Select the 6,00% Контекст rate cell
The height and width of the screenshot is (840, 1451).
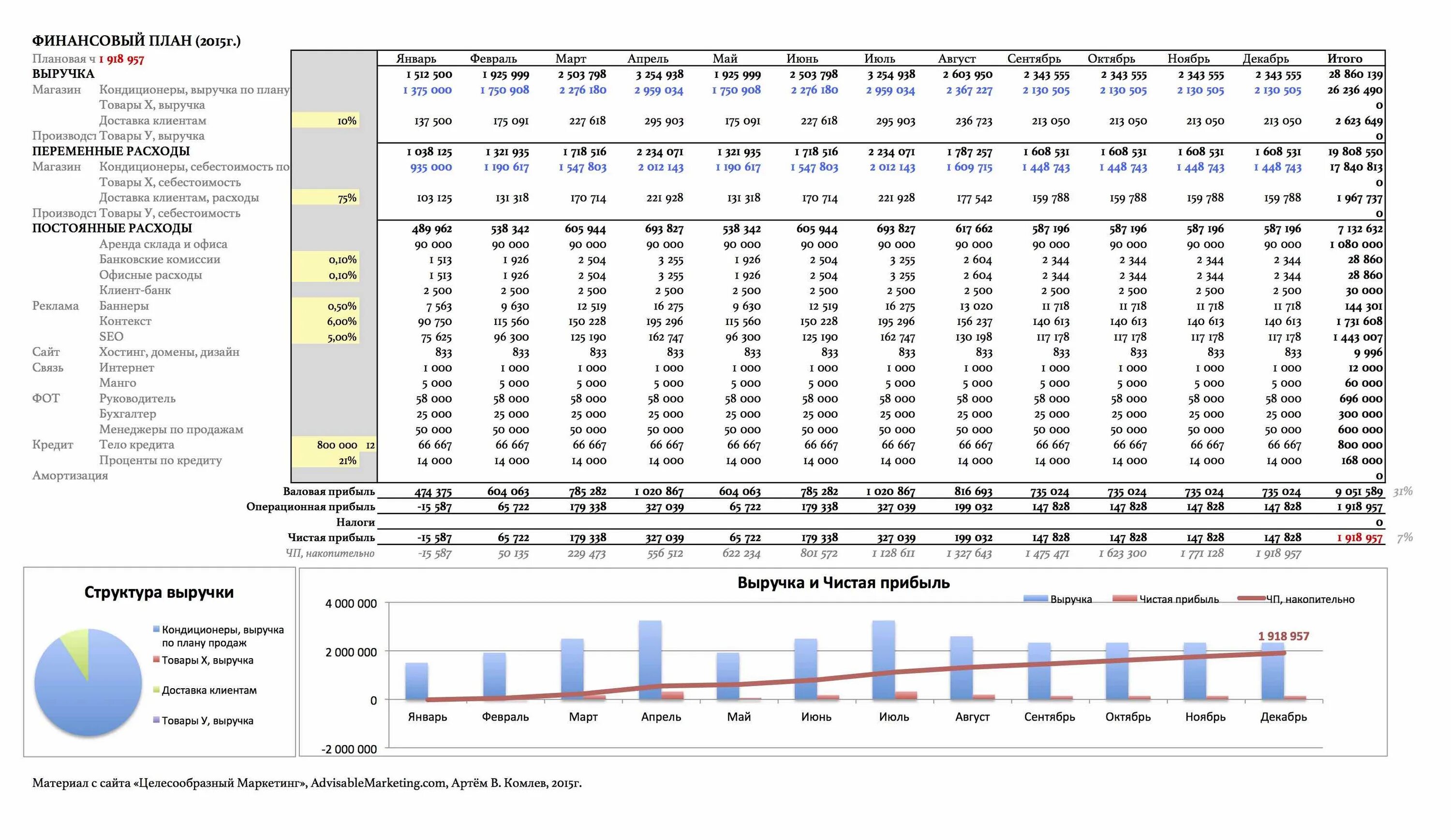pos(326,321)
